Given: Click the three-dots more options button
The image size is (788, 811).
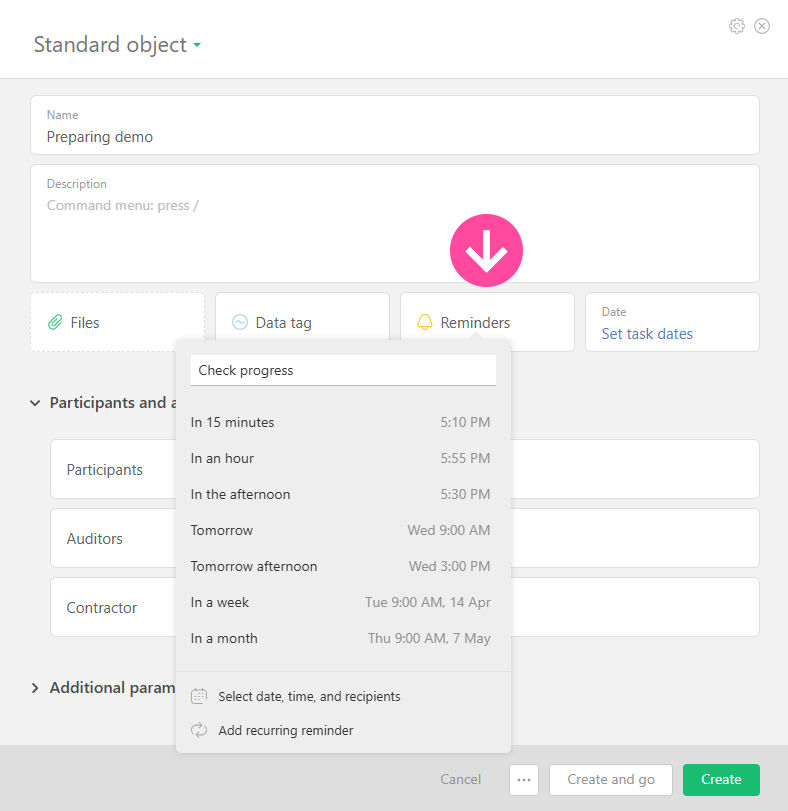Looking at the screenshot, I should (x=524, y=780).
